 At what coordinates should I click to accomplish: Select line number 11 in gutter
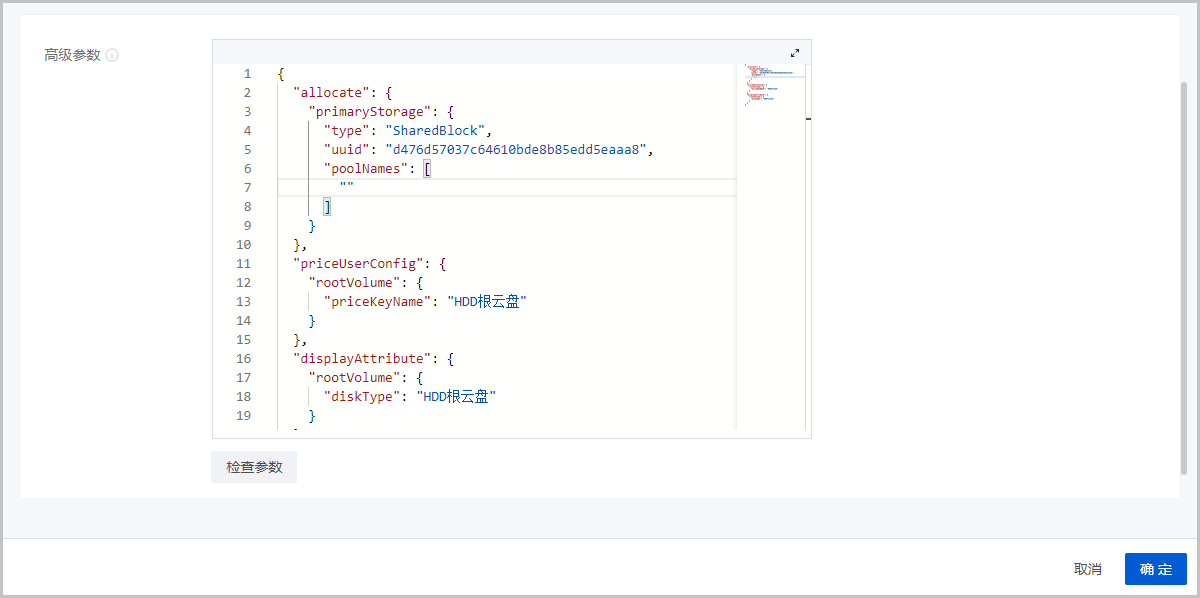click(244, 264)
